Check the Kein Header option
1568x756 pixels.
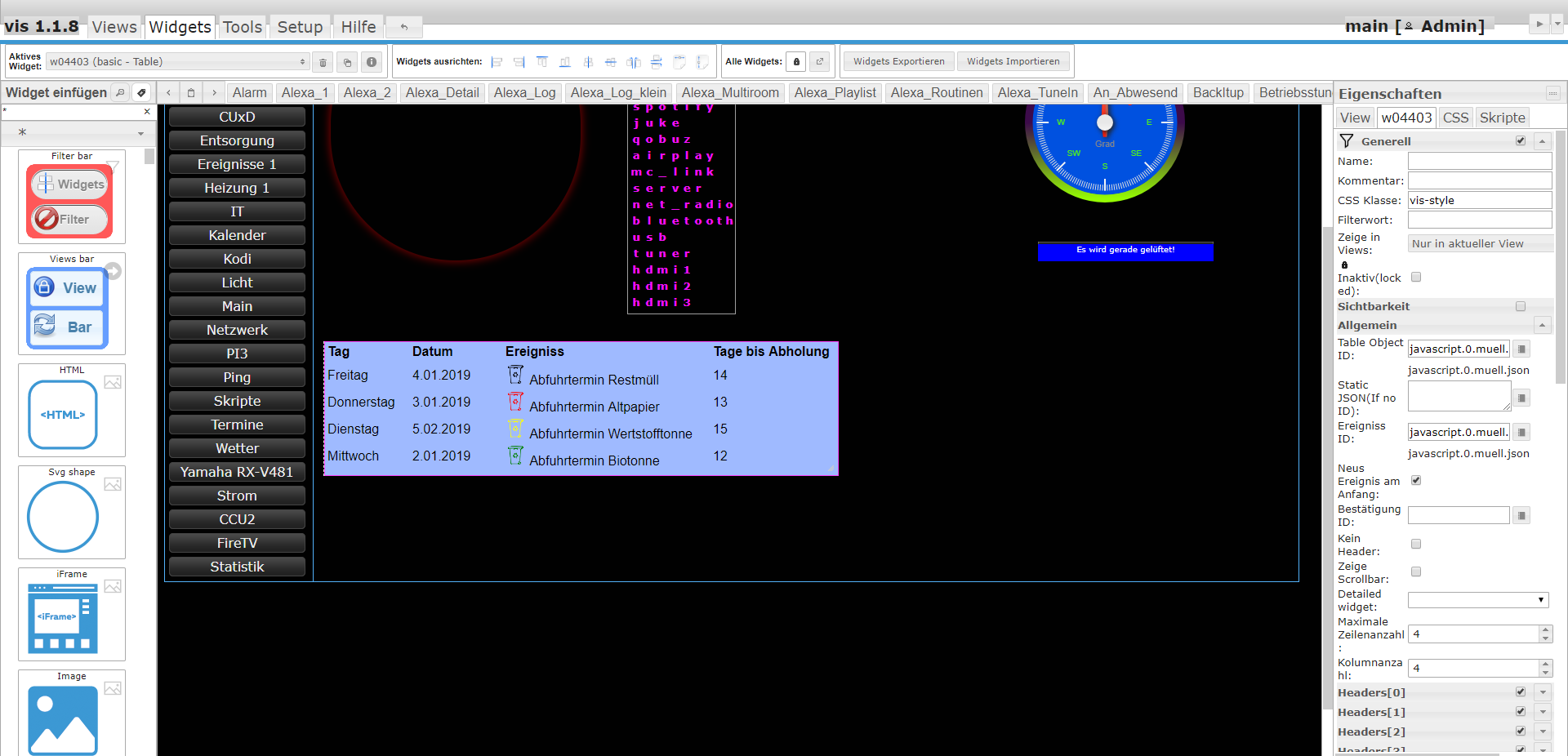[1416, 545]
